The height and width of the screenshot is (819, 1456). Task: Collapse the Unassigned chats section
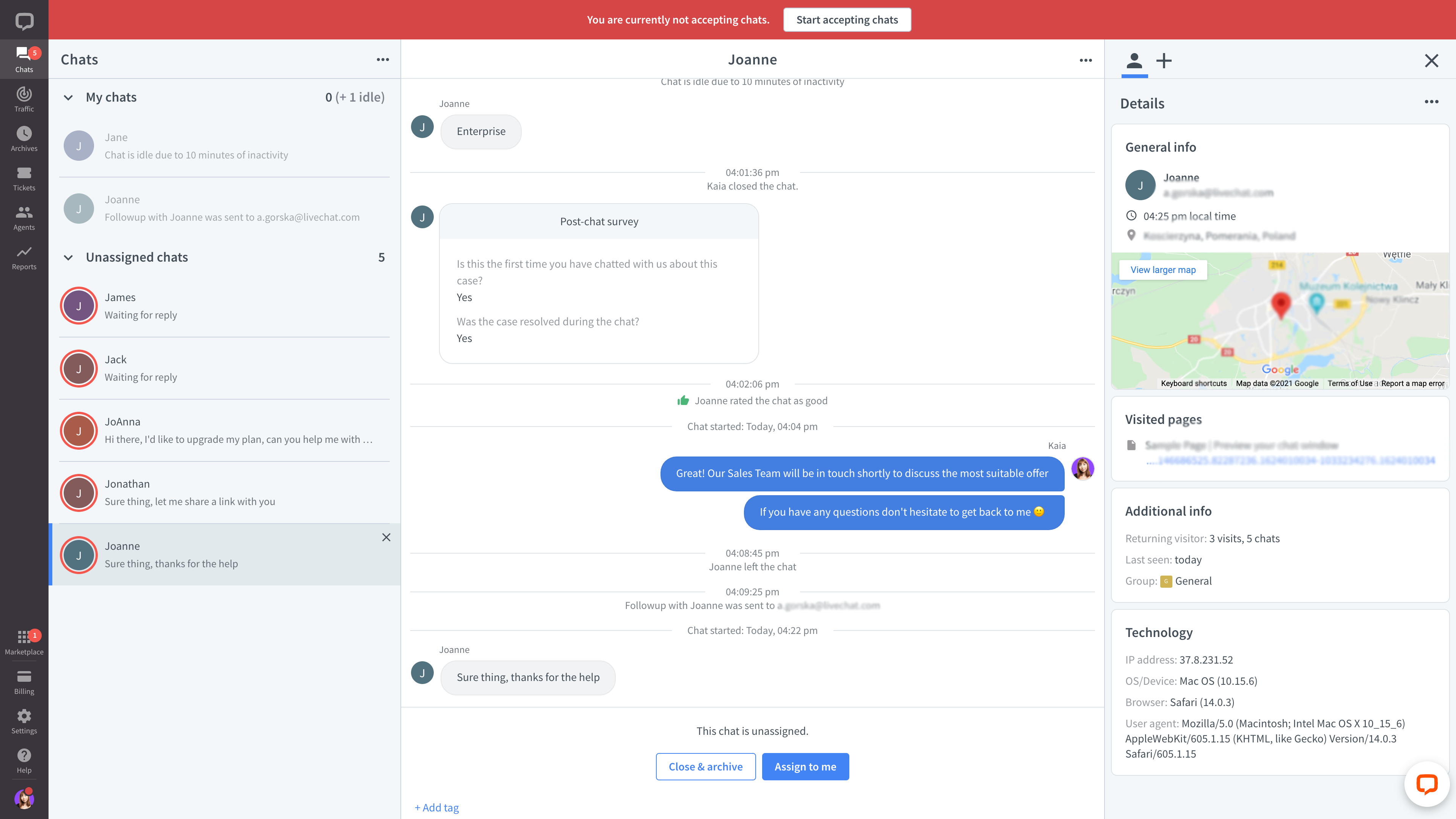point(68,257)
